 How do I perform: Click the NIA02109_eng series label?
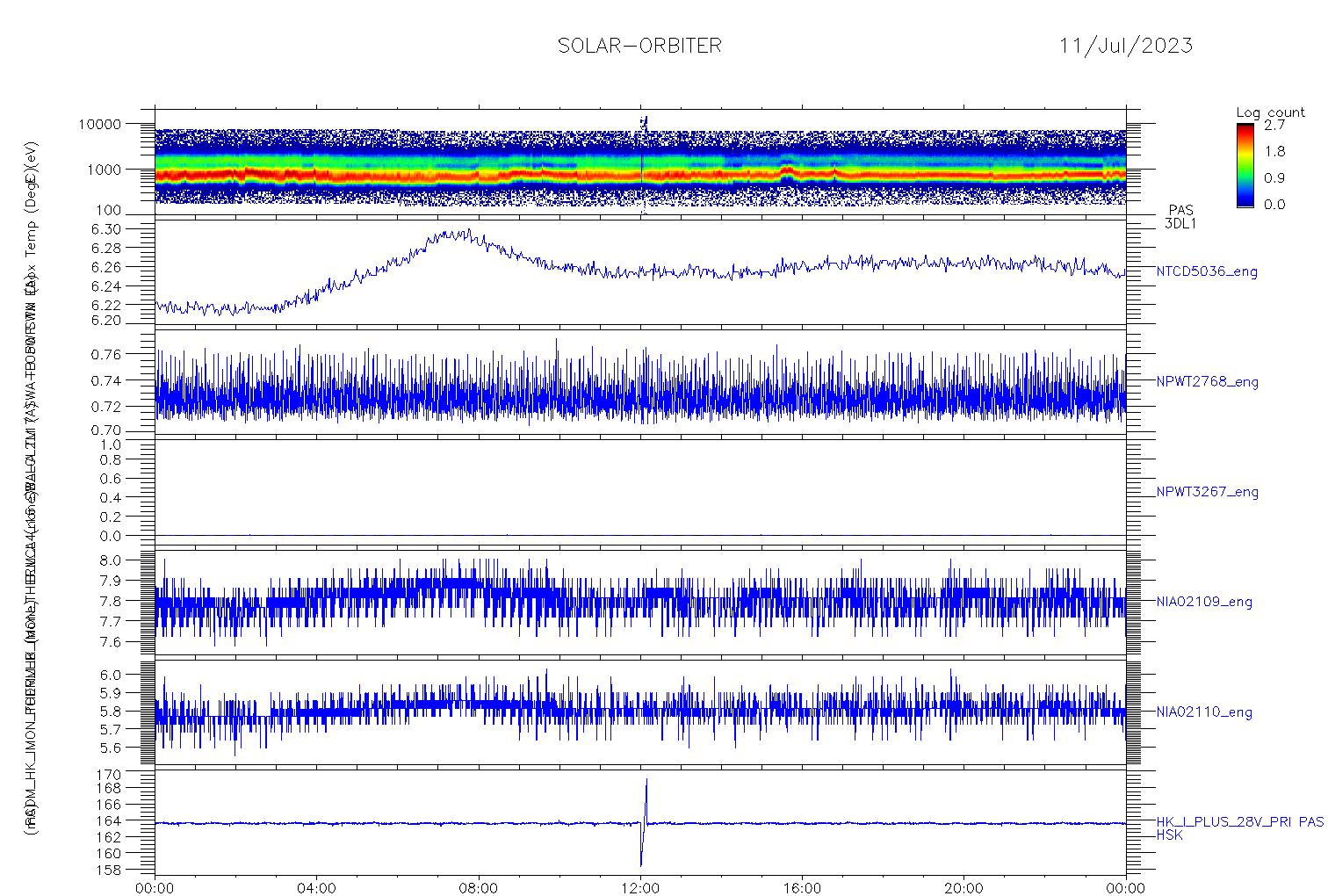pos(1204,603)
